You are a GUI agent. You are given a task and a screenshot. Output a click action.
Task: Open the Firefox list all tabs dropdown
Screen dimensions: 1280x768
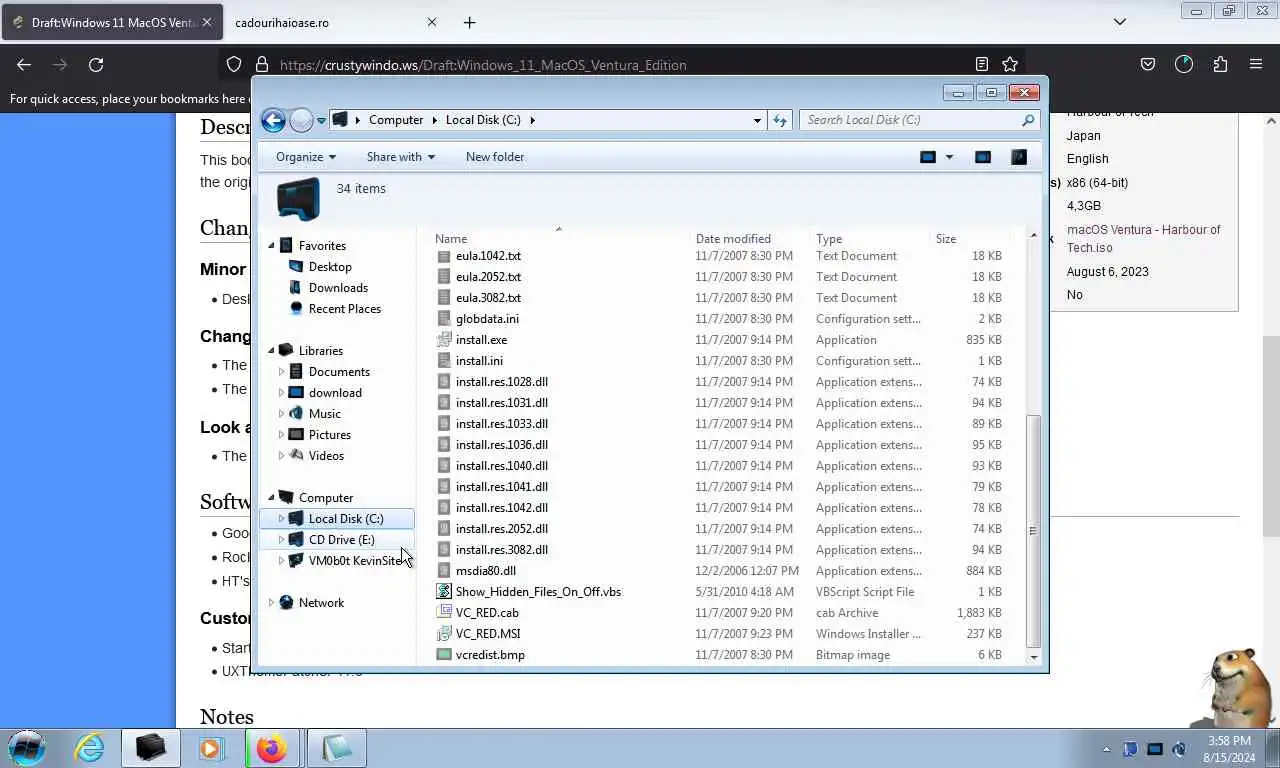(1120, 22)
